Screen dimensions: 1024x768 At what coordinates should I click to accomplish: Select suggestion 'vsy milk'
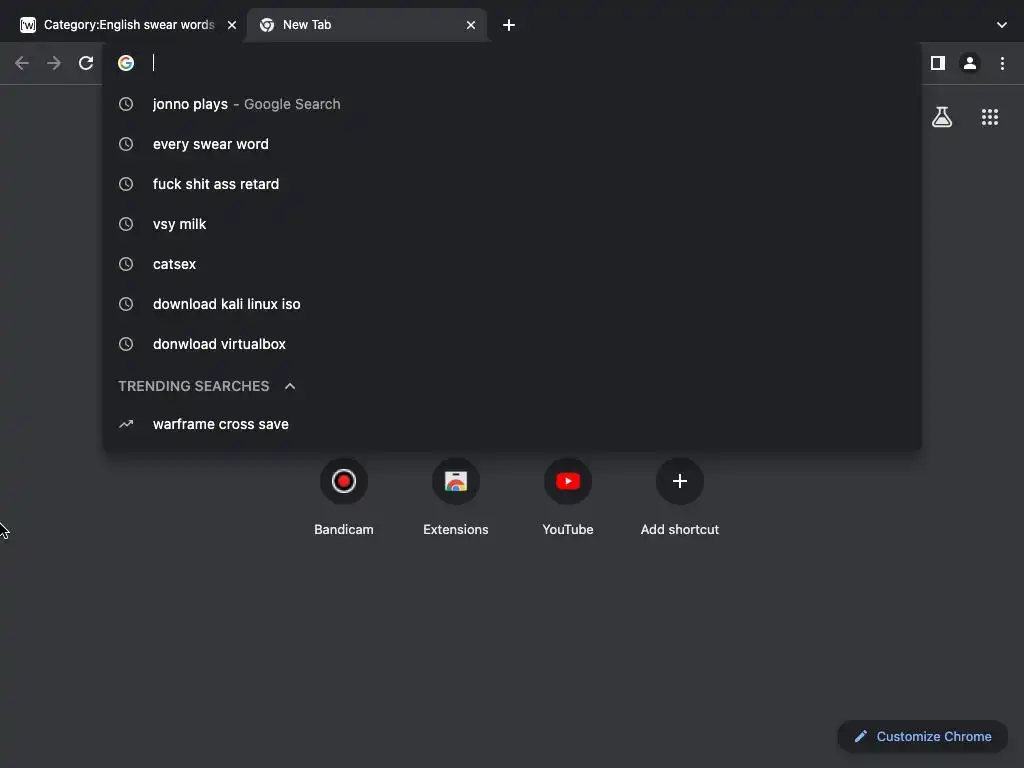(x=512, y=224)
